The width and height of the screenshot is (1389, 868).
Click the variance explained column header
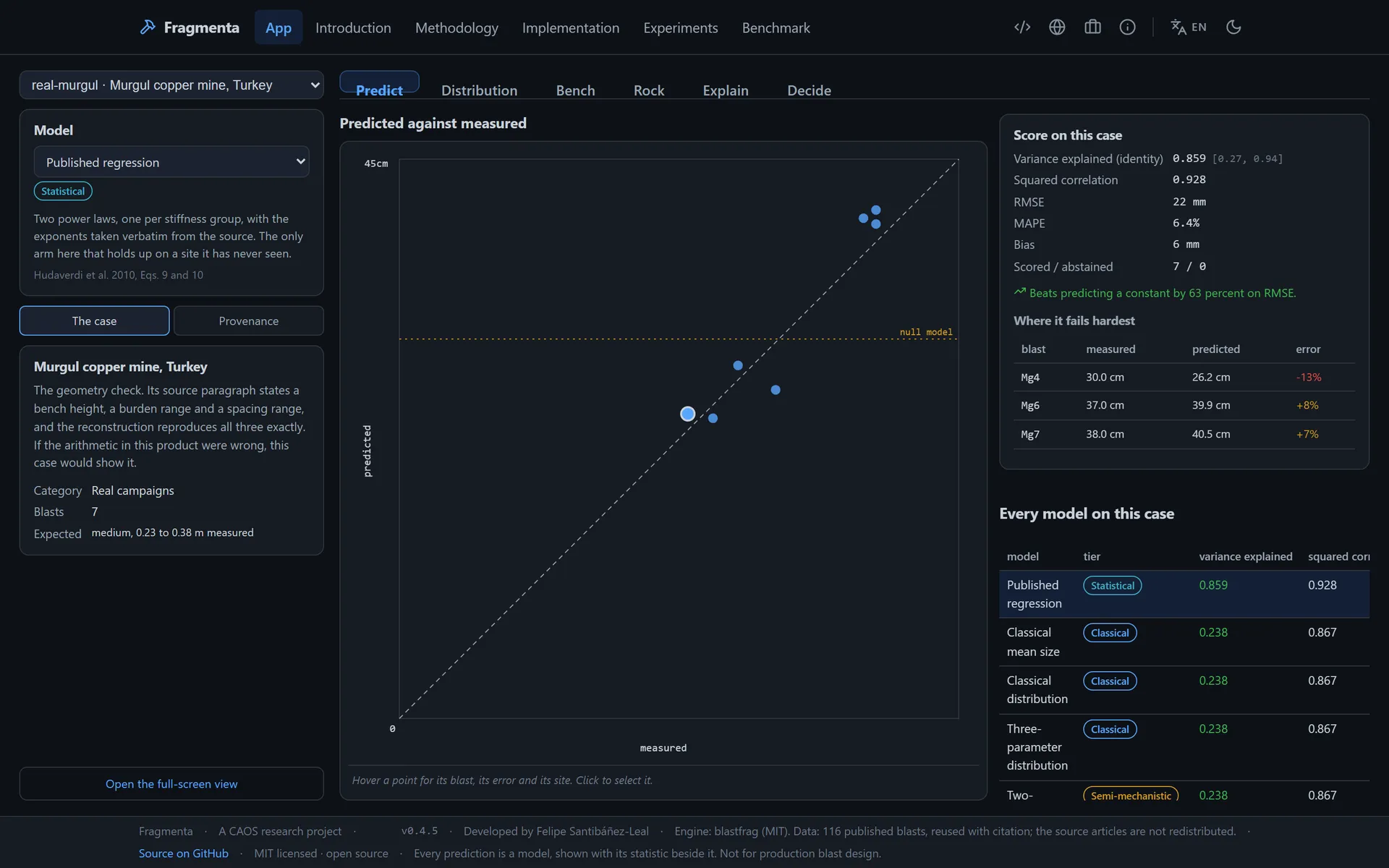click(x=1245, y=556)
